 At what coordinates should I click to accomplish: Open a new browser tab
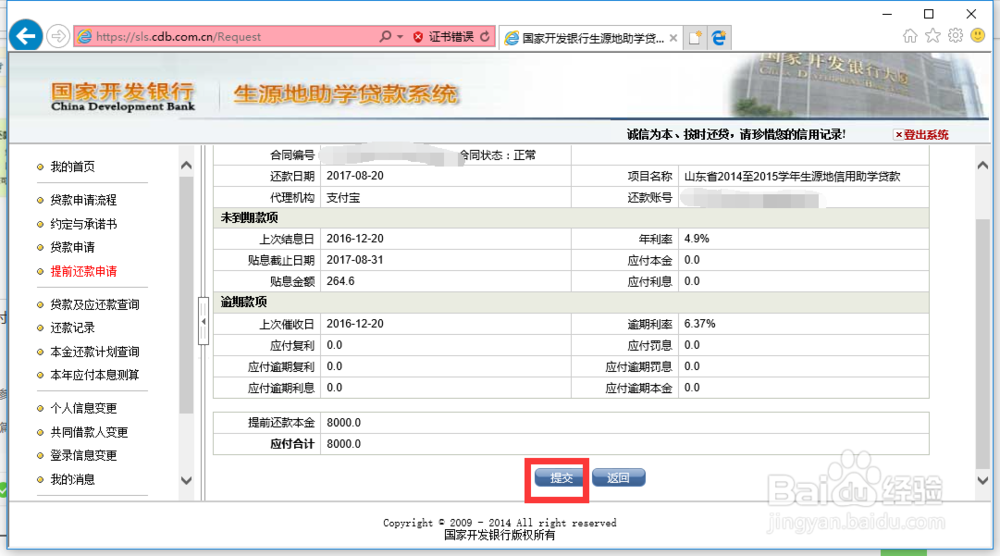pos(695,38)
